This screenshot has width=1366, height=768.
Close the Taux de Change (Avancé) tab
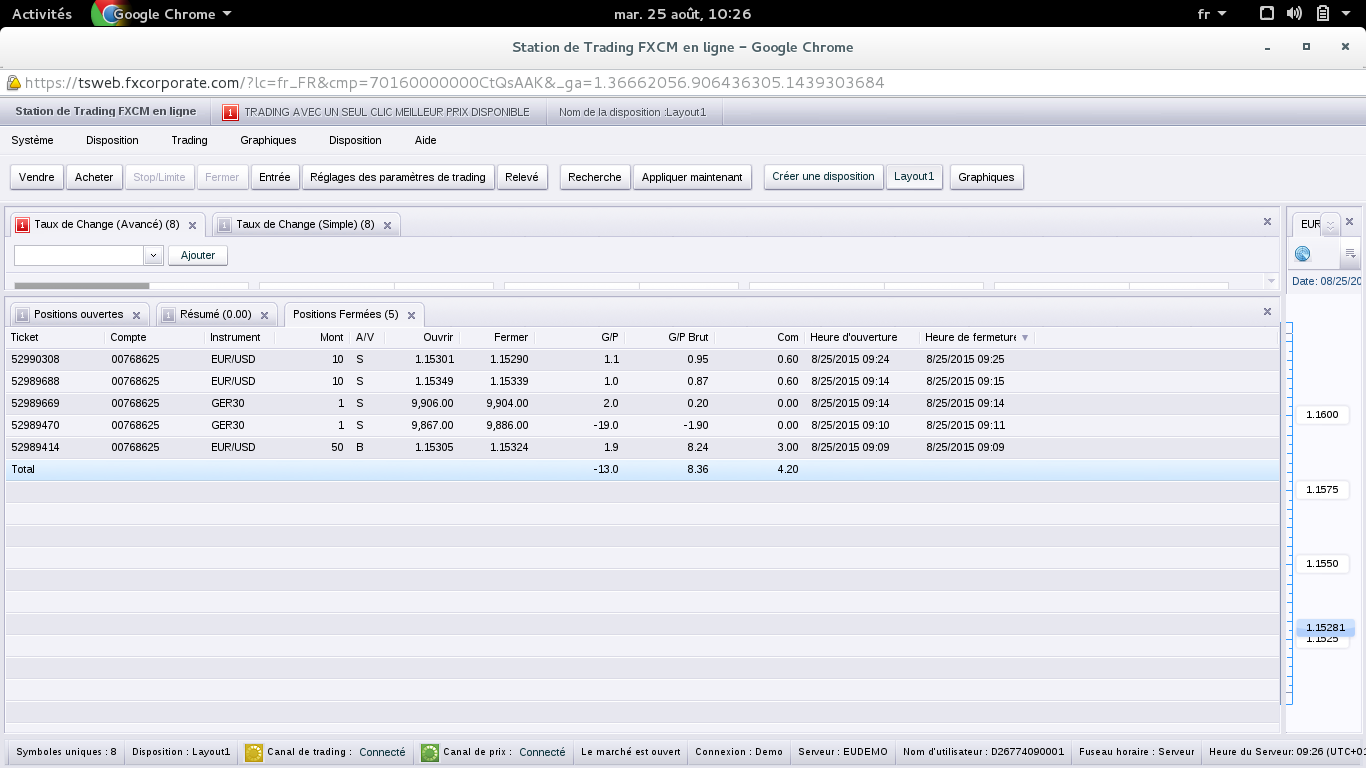(x=192, y=226)
